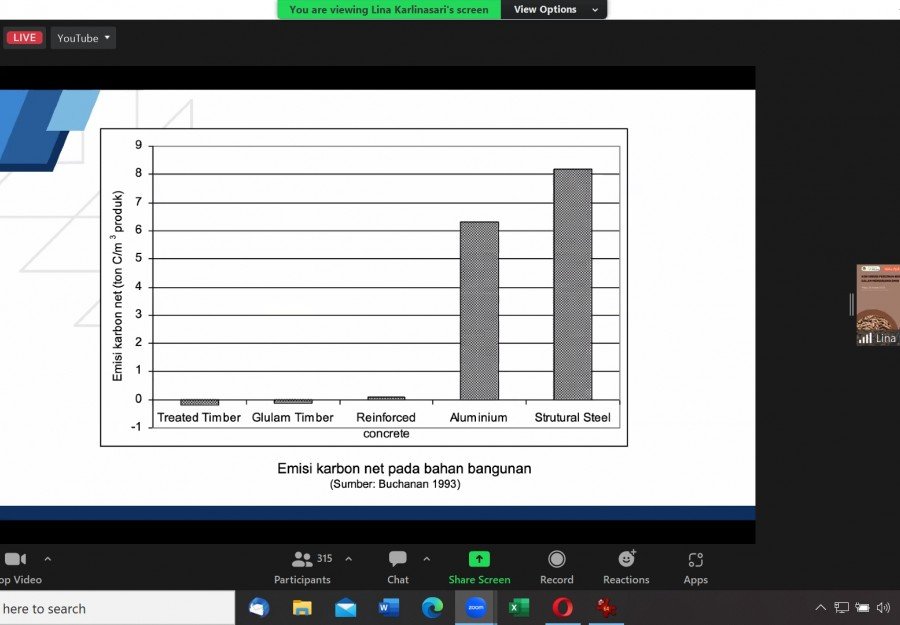Click the thumbnail panel resize handle
900x625 pixels.
coord(852,304)
